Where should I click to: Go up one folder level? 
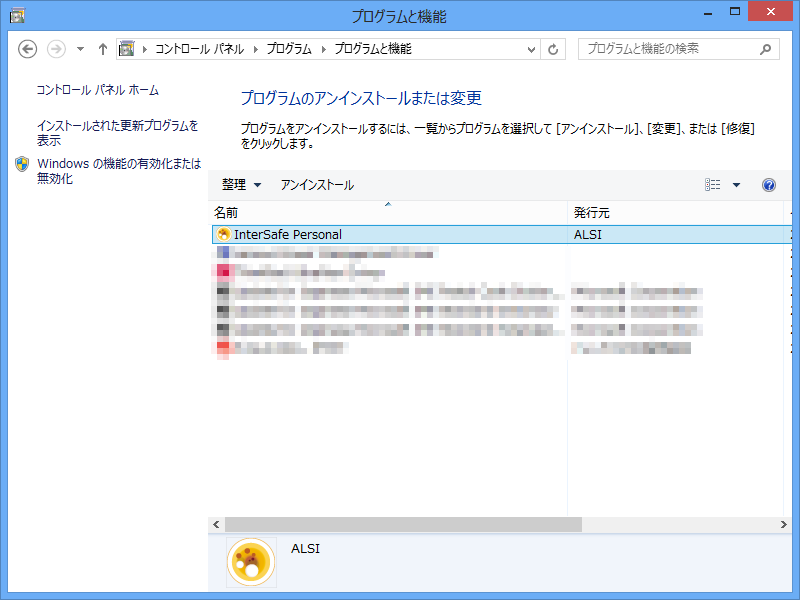tap(103, 49)
